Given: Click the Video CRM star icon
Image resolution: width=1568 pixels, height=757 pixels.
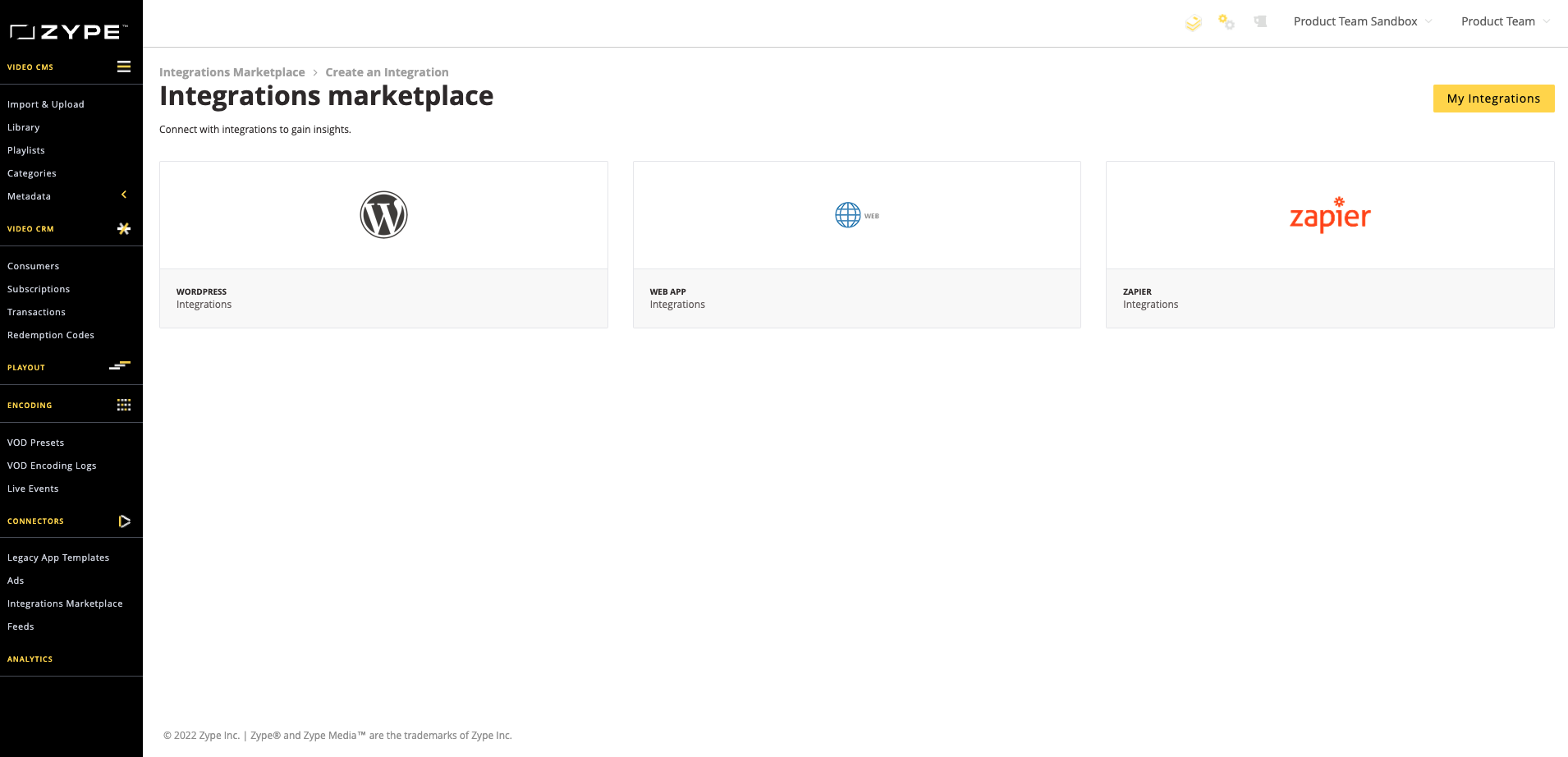Looking at the screenshot, I should point(124,228).
